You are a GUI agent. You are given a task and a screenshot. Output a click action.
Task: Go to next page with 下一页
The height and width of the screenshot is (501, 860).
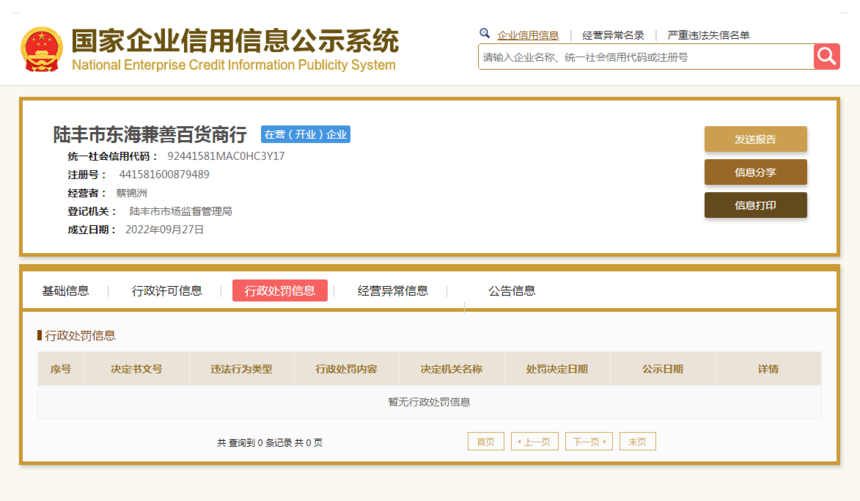[589, 442]
